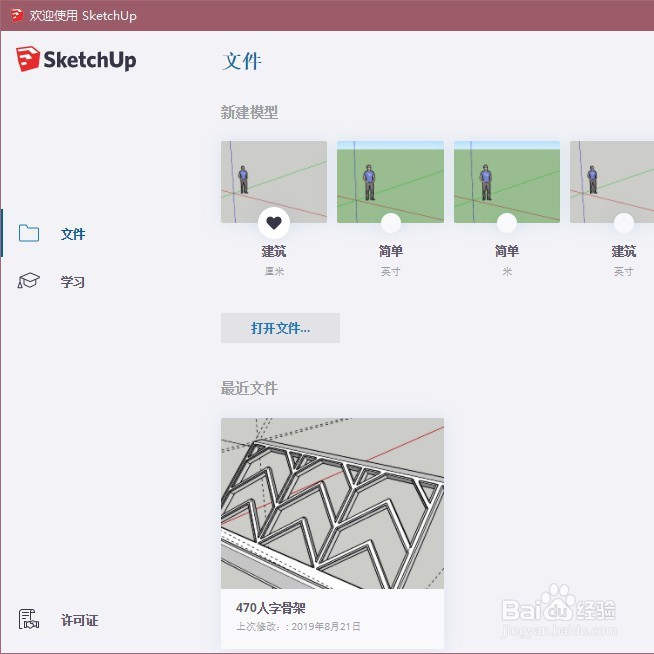Viewport: 654px width, 654px height.
Task: Click the 厘米 unit label under 建筑
Action: point(274,272)
